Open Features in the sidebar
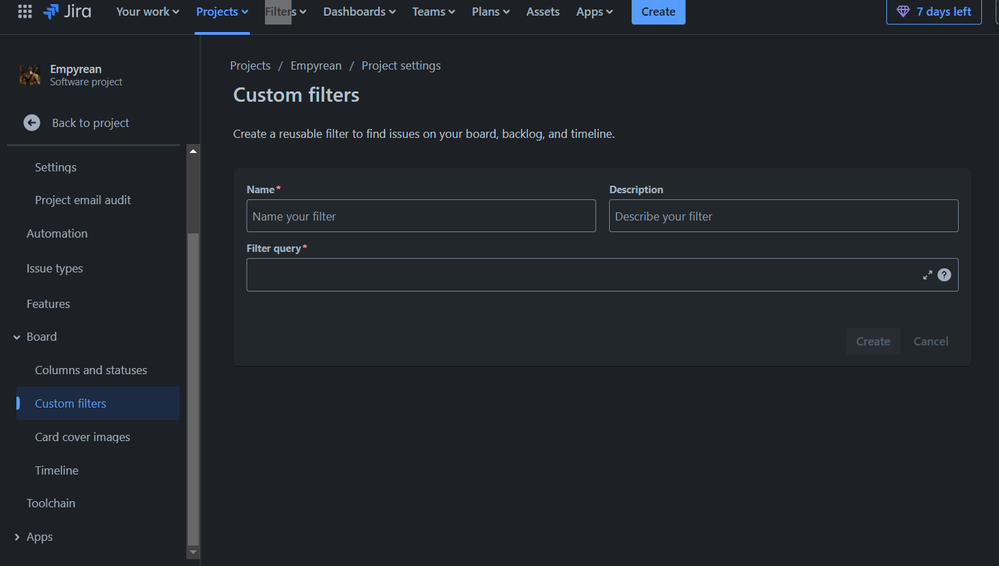Screen dimensions: 999x566 click(48, 304)
